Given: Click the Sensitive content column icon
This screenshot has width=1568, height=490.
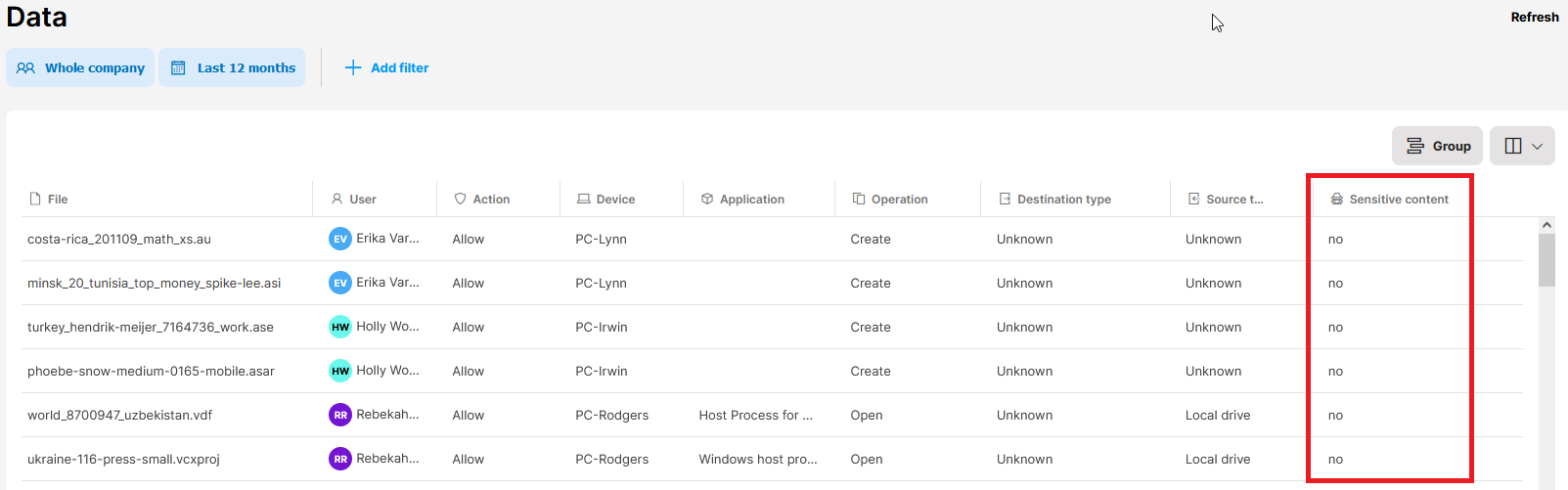Looking at the screenshot, I should tap(1337, 200).
